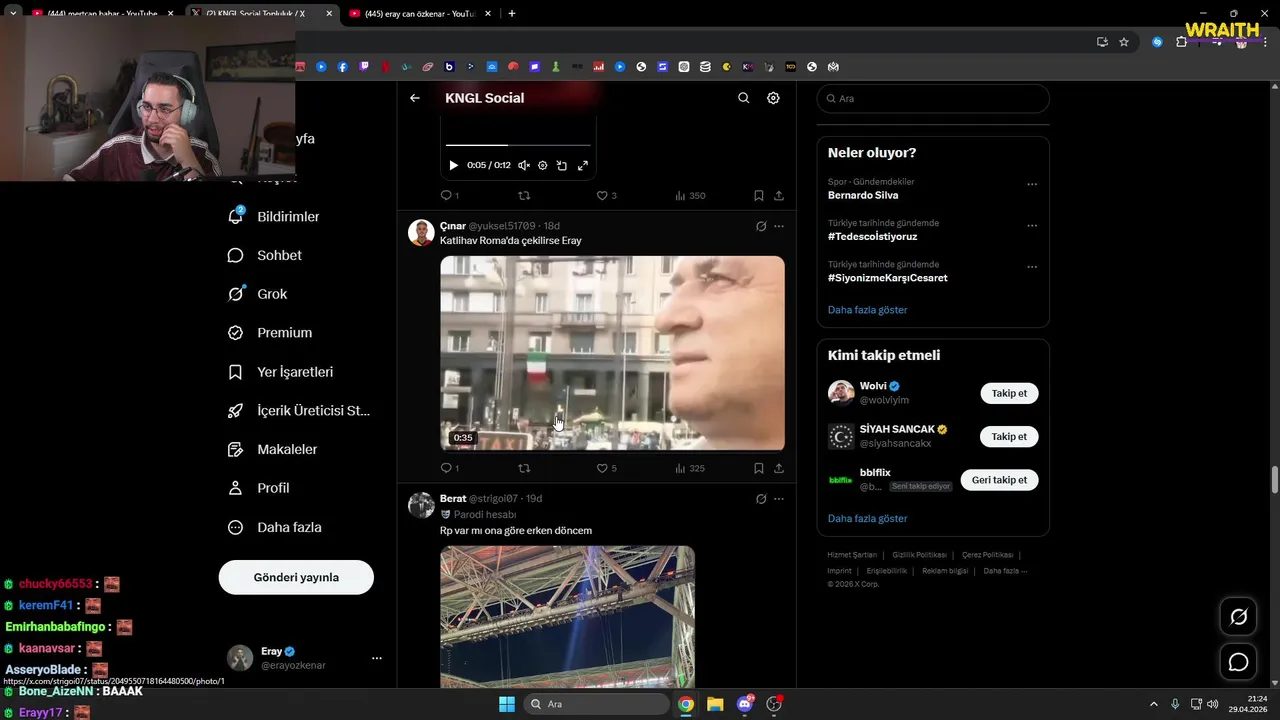The image size is (1280, 720).
Task: Open top video playback settings gear
Action: tap(543, 165)
